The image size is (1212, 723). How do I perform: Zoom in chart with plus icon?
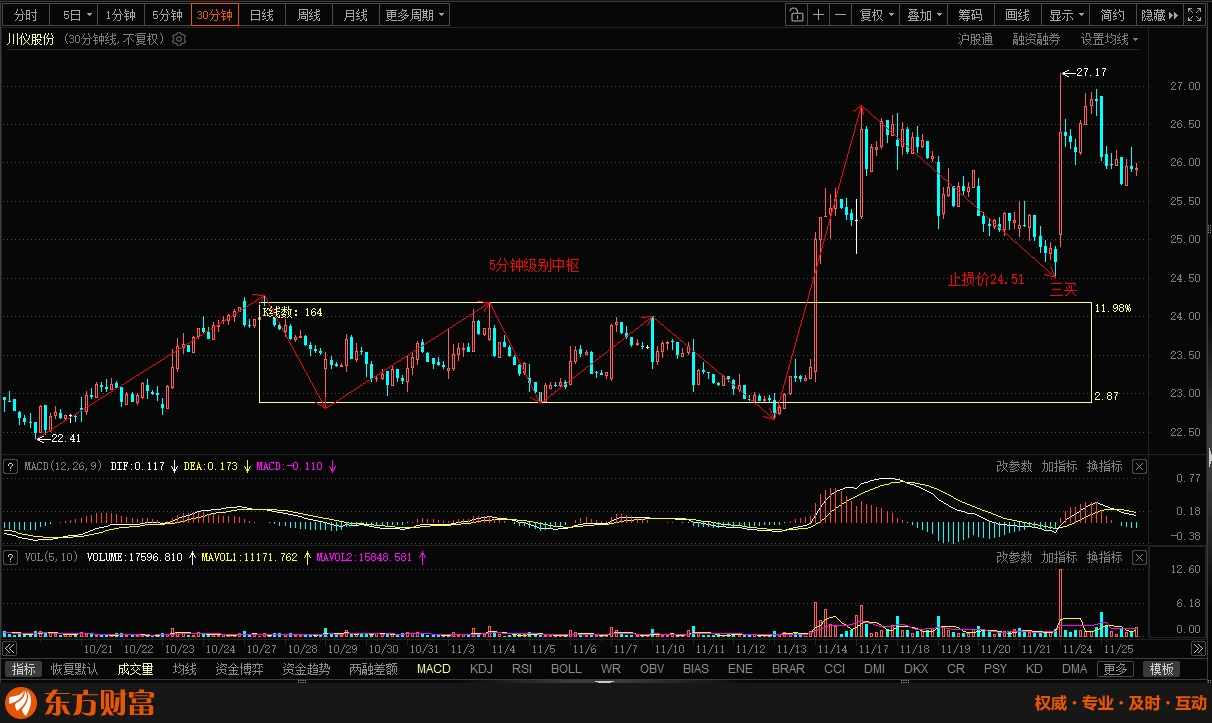[819, 15]
